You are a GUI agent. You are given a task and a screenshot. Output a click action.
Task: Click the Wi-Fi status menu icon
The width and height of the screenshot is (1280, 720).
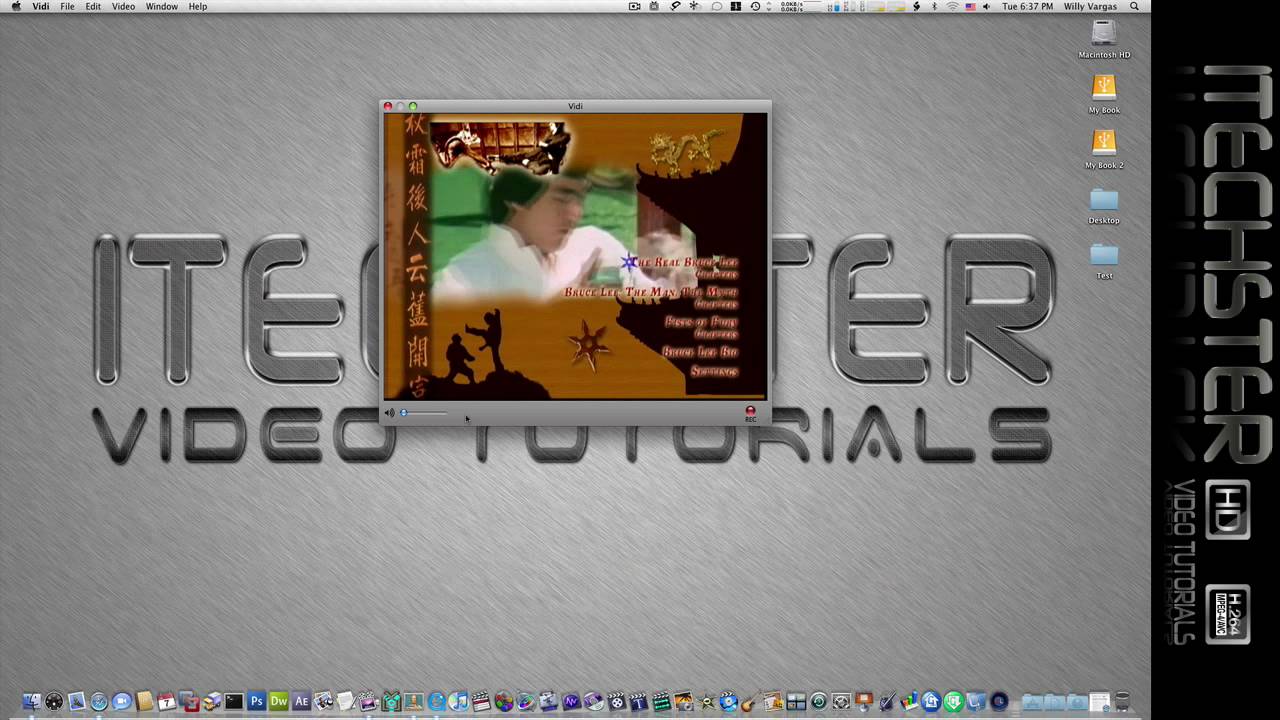tap(952, 6)
